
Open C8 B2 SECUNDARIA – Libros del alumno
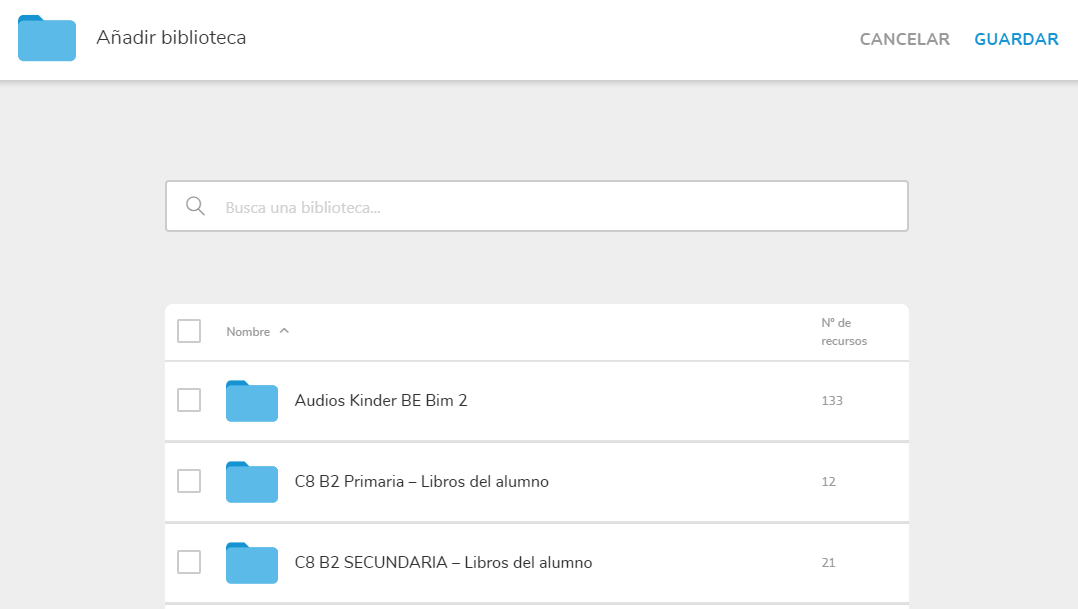pos(443,563)
